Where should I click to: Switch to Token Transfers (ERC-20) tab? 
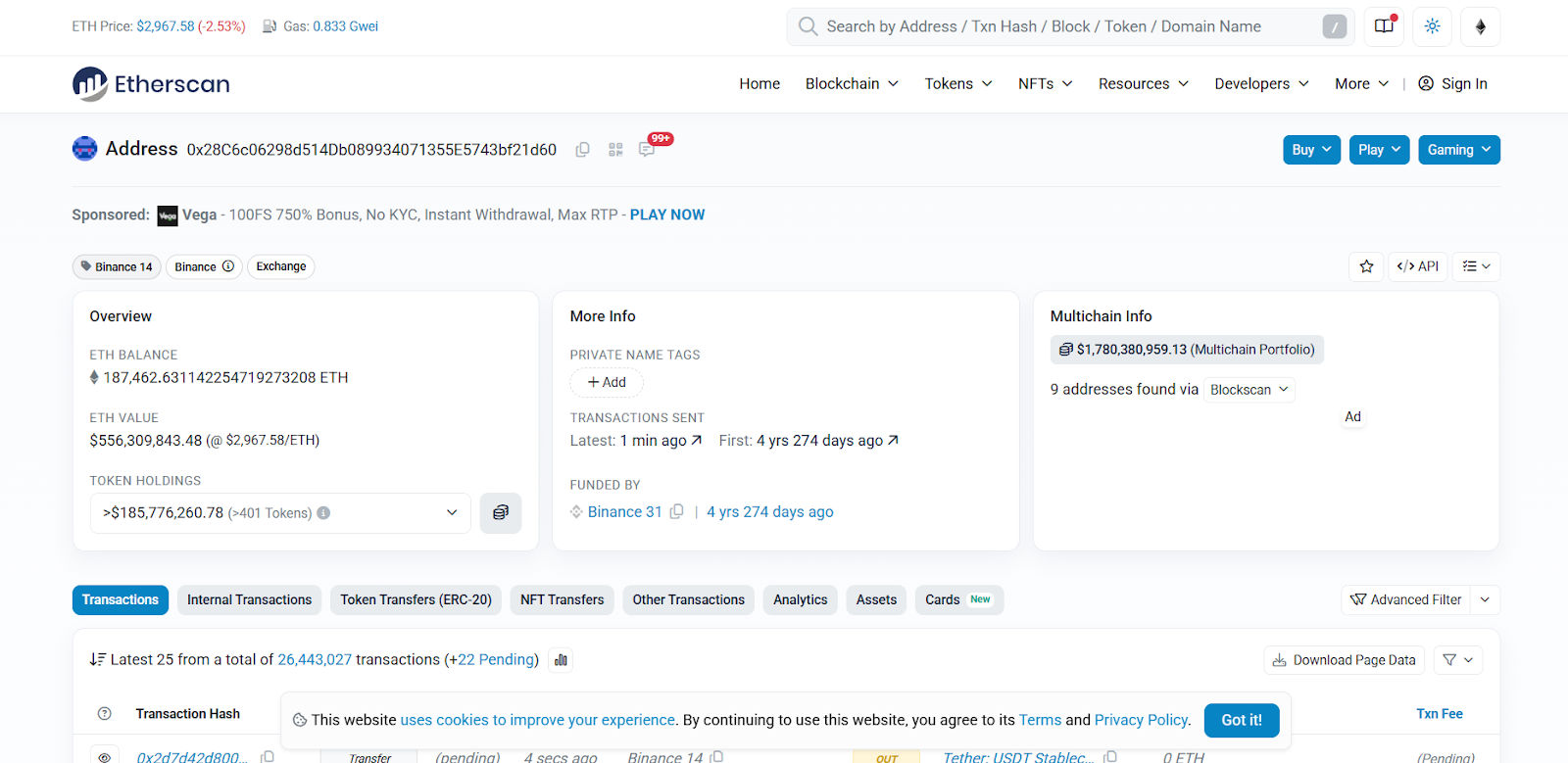(416, 600)
